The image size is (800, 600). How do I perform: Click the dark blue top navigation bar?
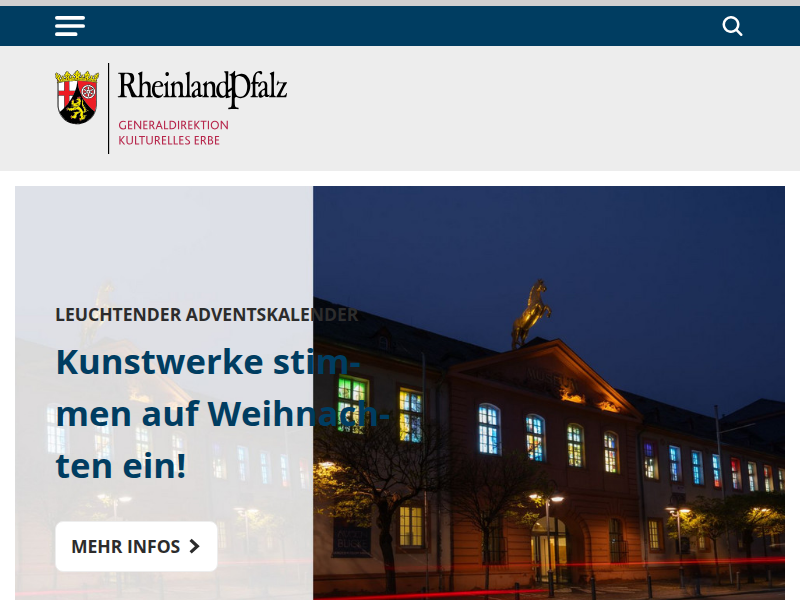pos(400,26)
